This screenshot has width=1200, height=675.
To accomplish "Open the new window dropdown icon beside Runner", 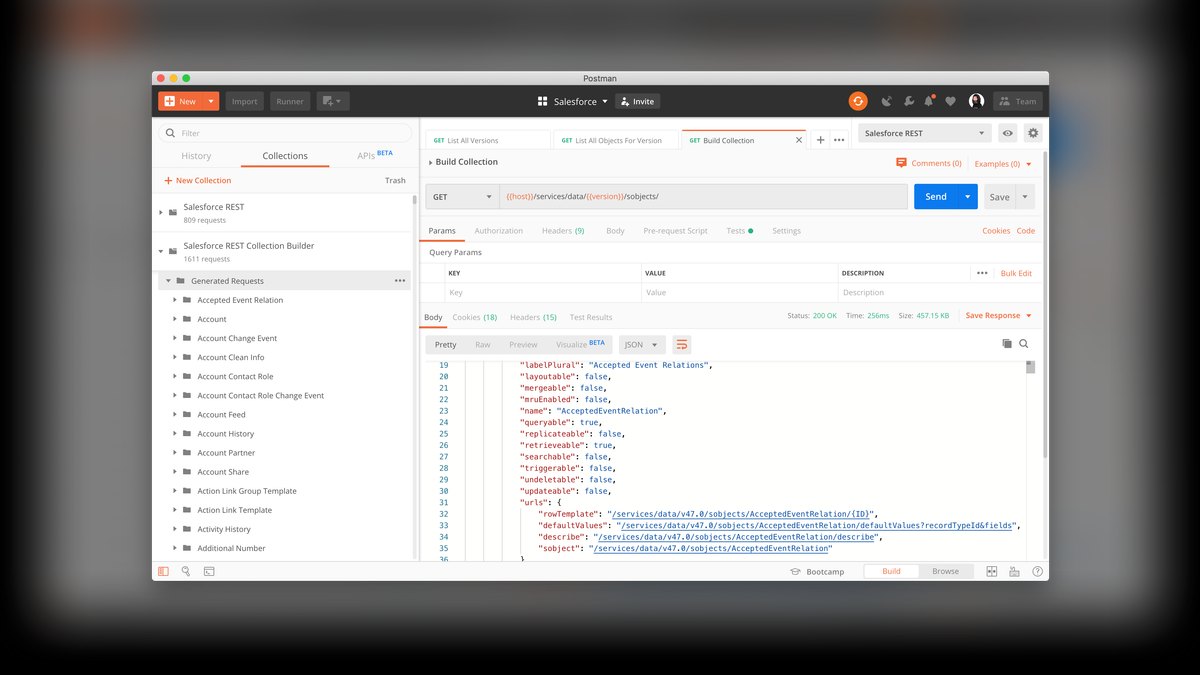I will (x=332, y=101).
